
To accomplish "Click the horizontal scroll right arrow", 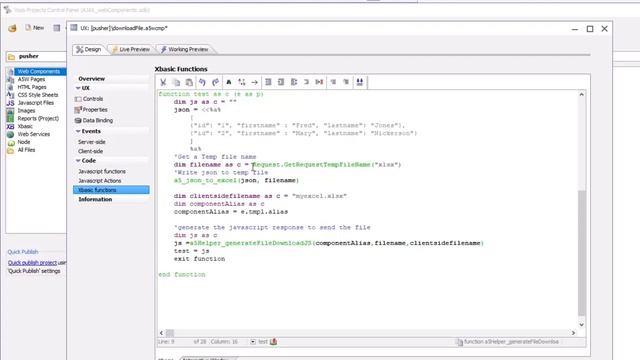I will tap(573, 333).
